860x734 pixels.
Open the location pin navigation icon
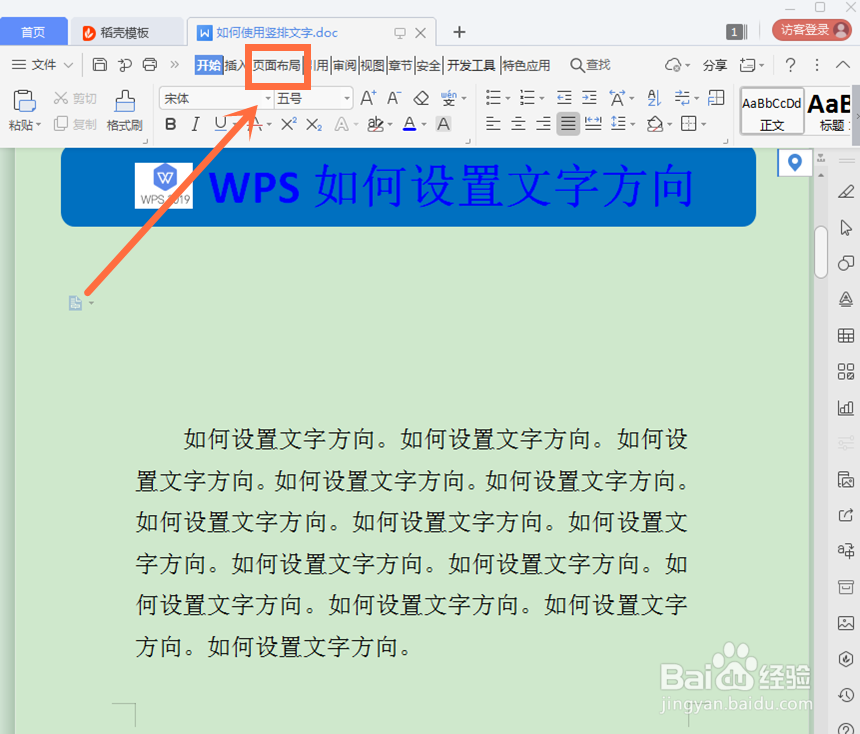794,163
